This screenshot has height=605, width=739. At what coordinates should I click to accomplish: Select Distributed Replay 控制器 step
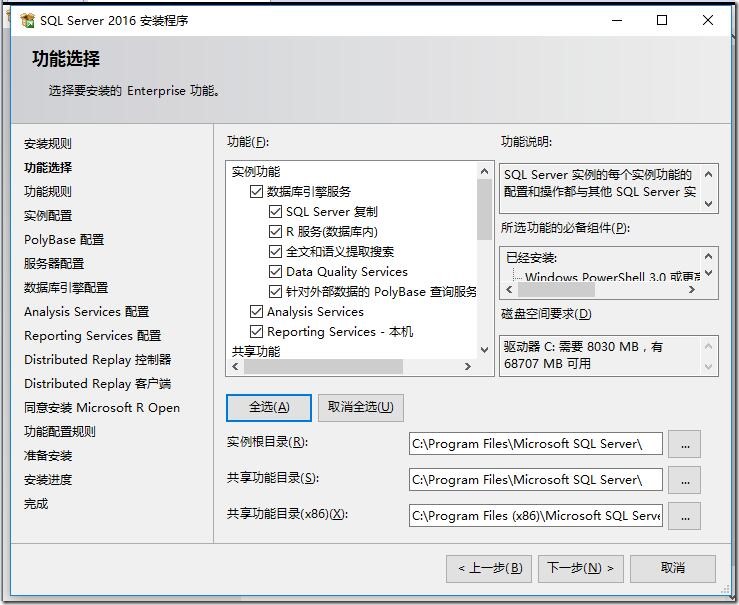(x=98, y=360)
